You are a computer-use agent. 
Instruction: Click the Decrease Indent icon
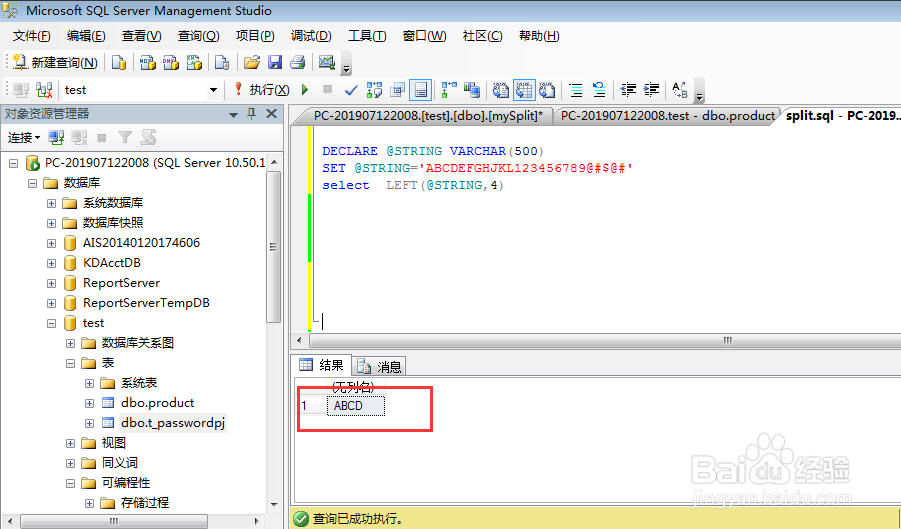click(628, 90)
